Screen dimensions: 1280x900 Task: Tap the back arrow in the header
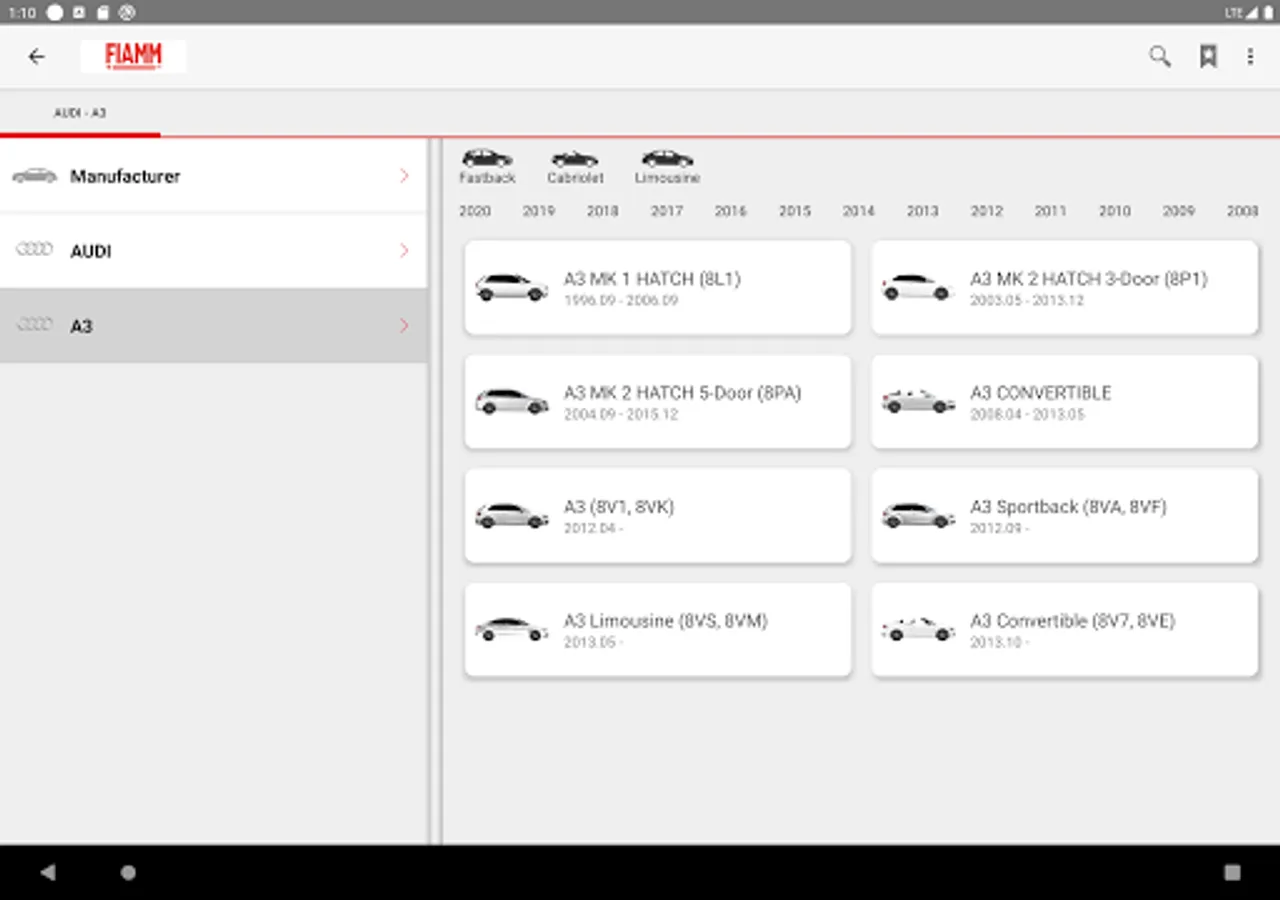(37, 57)
